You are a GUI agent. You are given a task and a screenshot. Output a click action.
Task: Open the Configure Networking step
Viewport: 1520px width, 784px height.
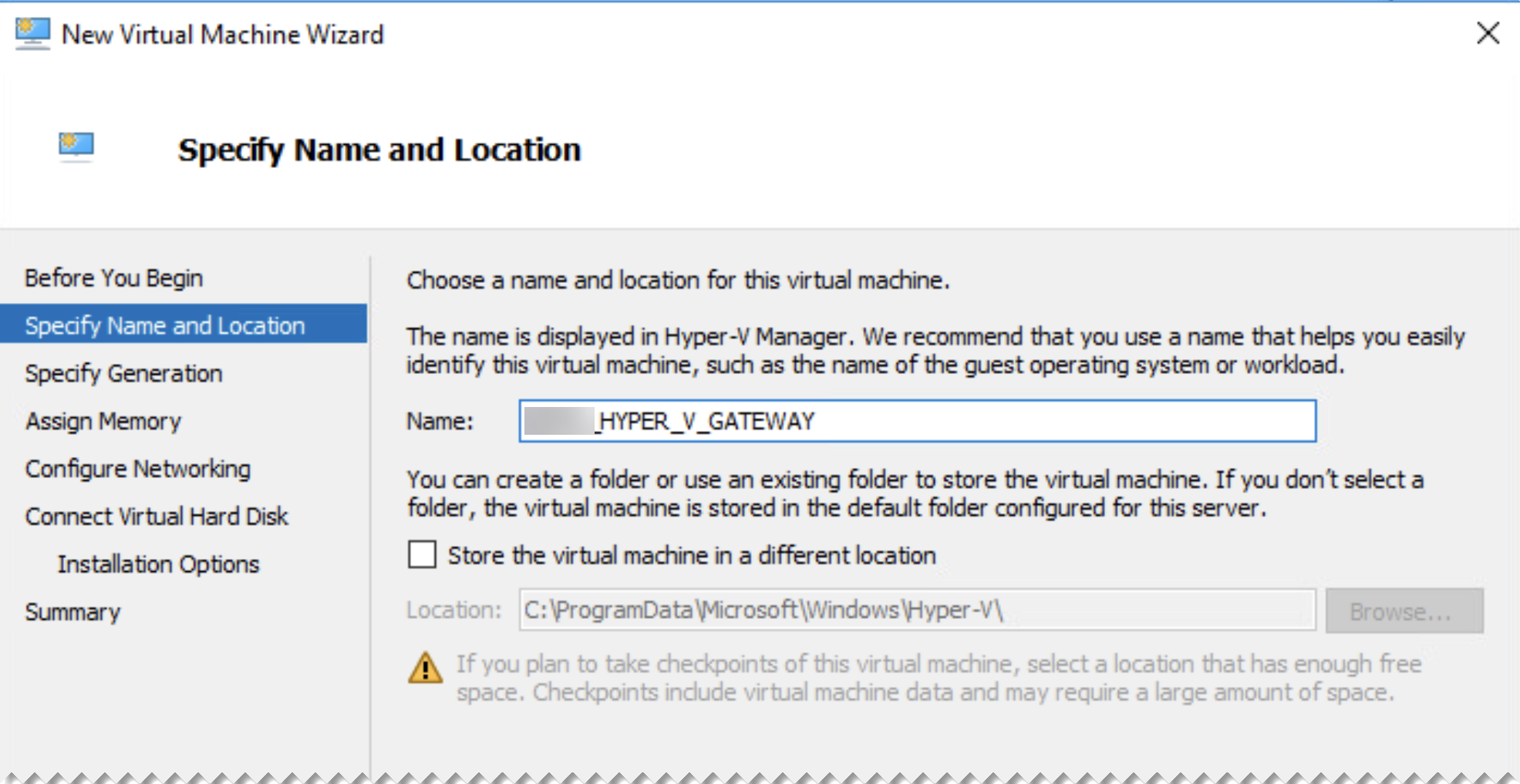(x=137, y=469)
